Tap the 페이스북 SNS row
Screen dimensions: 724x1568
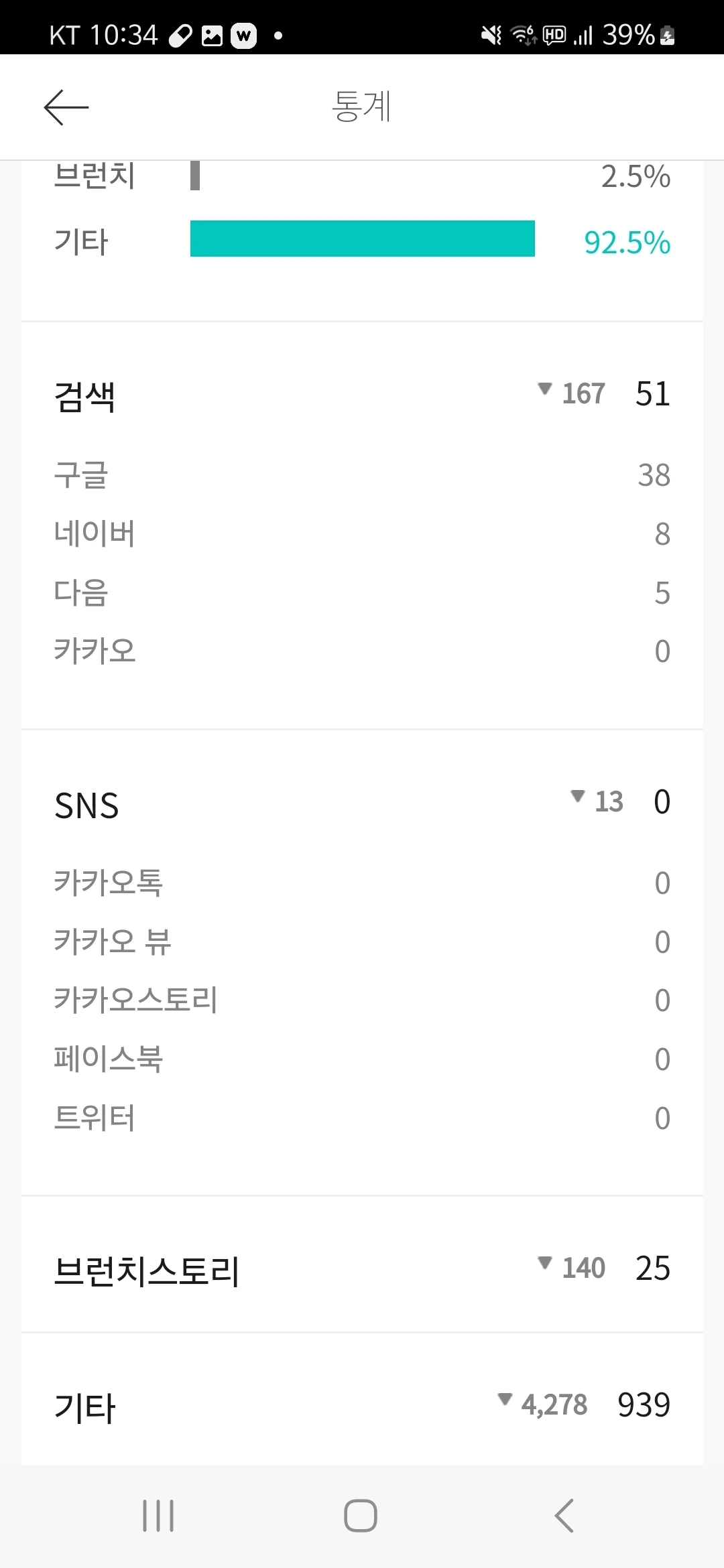point(362,1059)
